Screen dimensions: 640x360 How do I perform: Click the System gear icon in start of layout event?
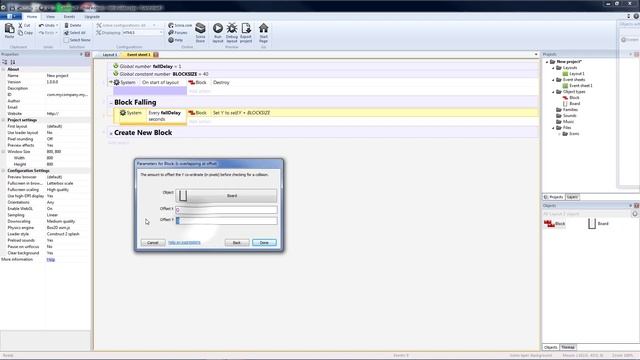point(117,82)
